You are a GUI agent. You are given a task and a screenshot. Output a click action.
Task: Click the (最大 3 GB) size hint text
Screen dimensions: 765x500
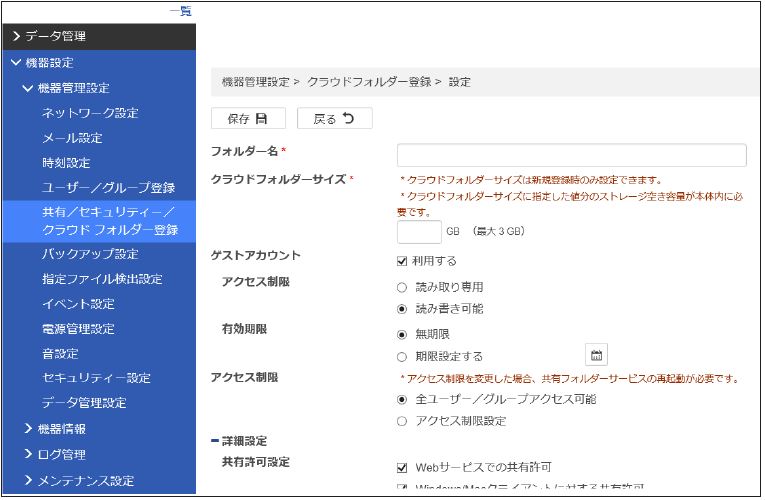pyautogui.click(x=499, y=231)
